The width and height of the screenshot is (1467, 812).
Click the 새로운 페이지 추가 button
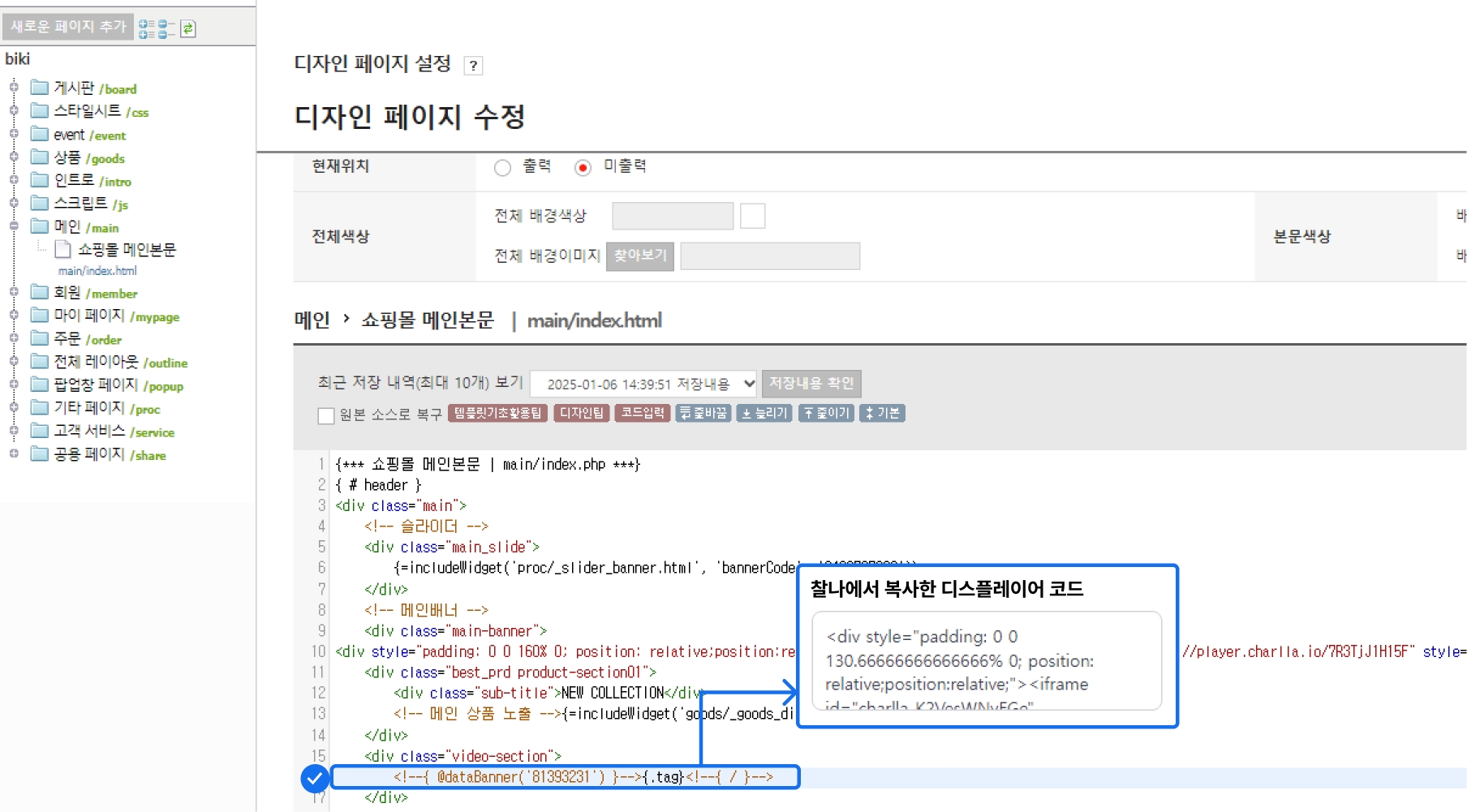coord(68,27)
